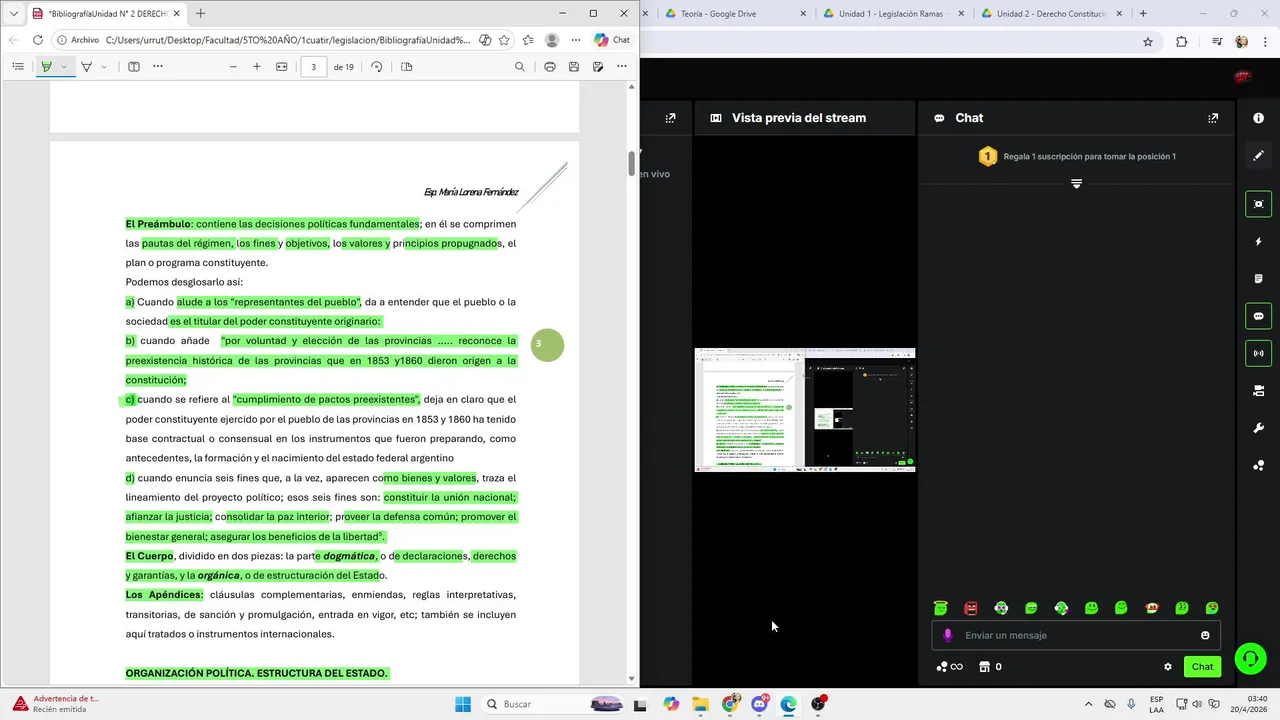Print the PDF document
Screen dimensions: 1280x720
point(550,67)
